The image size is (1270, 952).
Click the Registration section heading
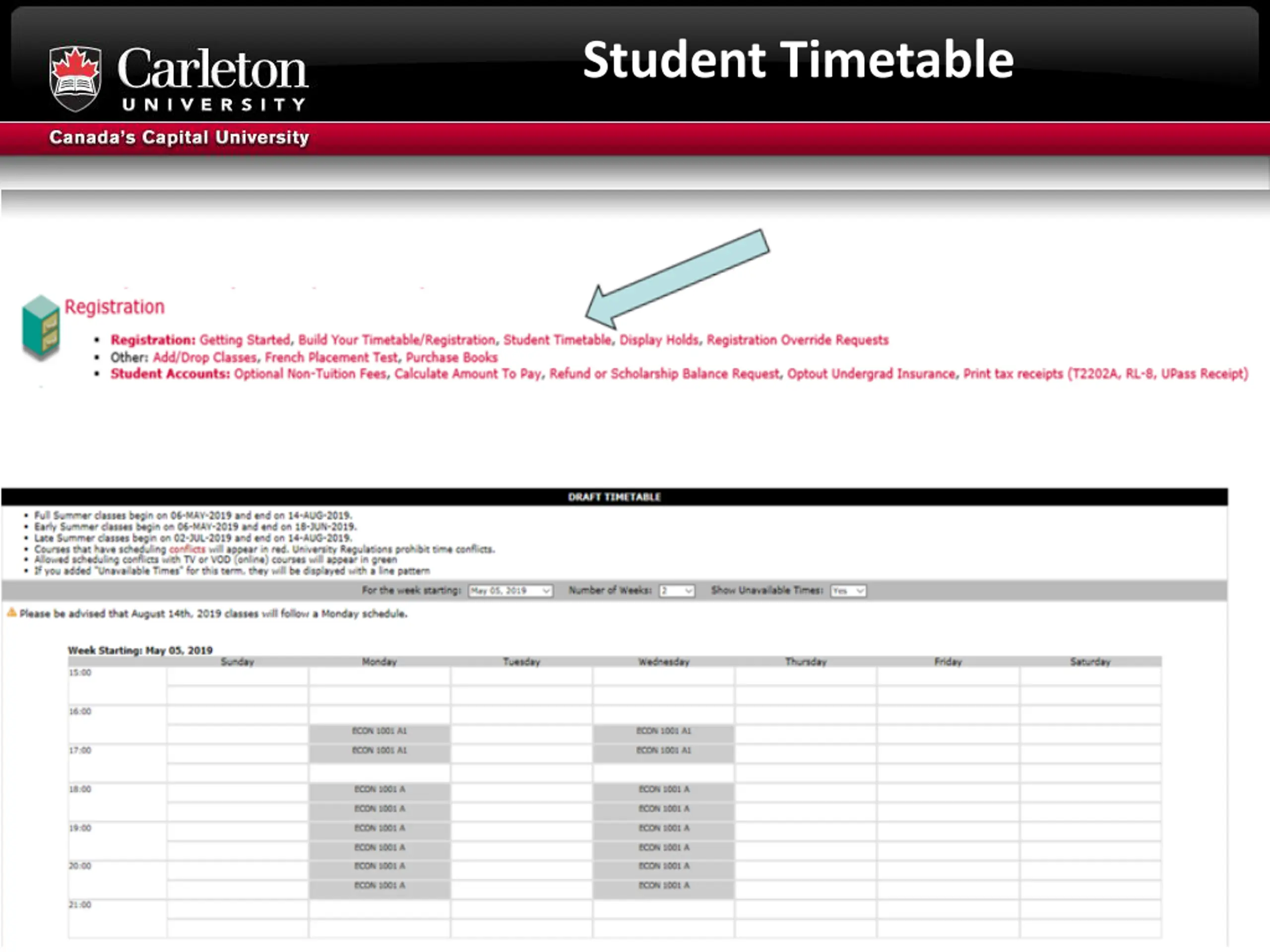tap(114, 307)
